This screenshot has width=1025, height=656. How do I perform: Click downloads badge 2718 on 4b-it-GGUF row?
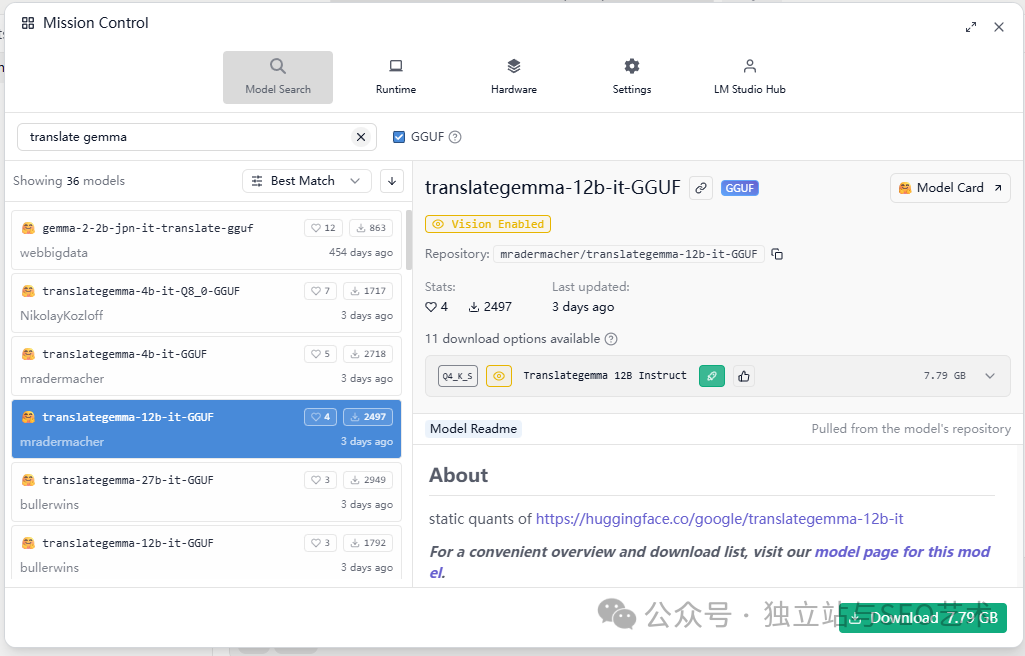click(368, 353)
